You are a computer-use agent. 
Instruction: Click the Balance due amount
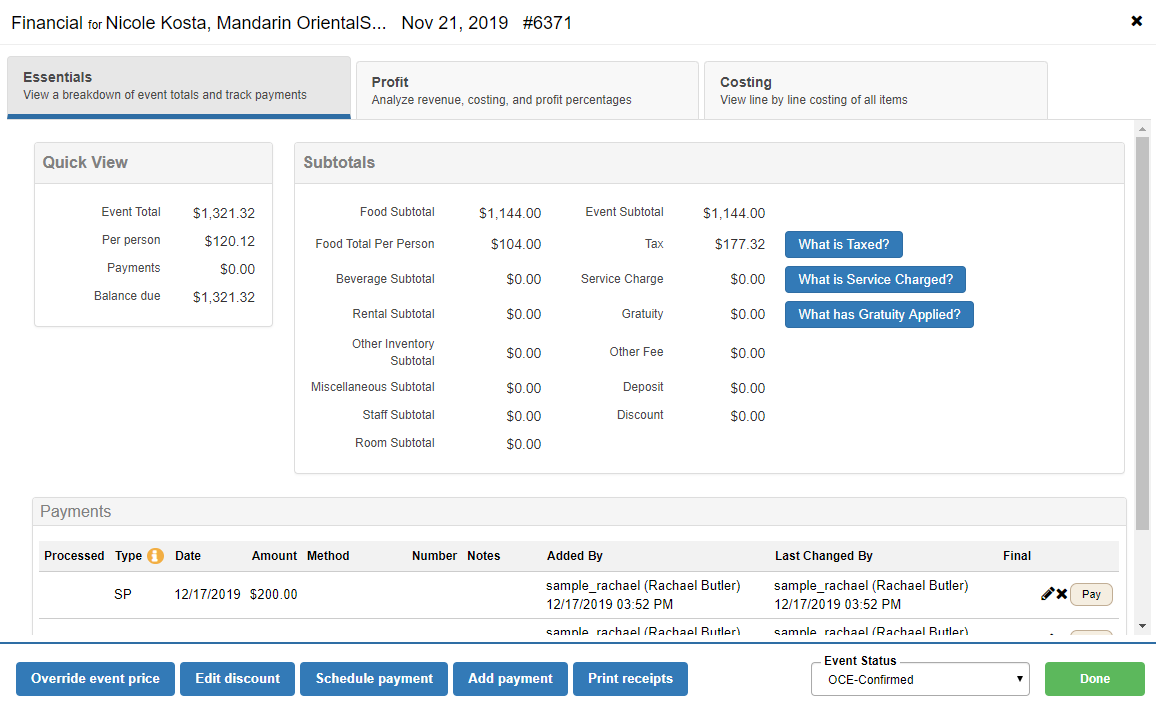[224, 297]
